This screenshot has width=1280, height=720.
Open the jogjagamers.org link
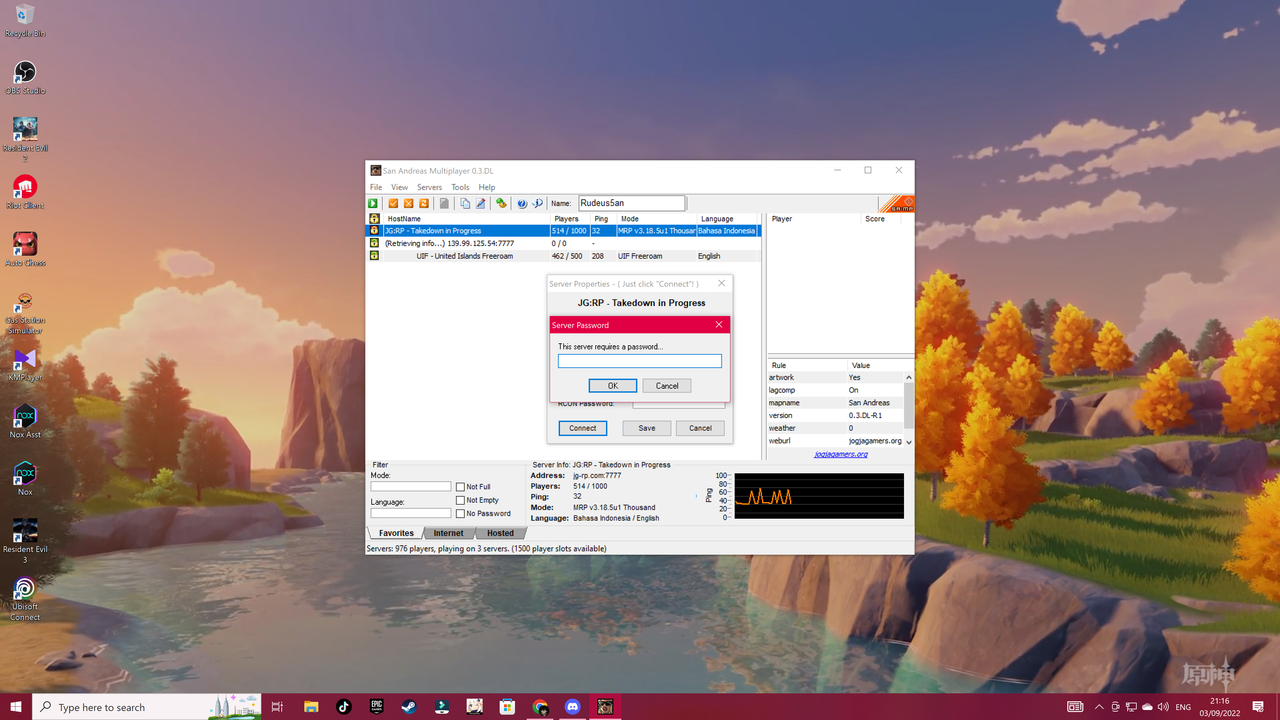pos(840,454)
